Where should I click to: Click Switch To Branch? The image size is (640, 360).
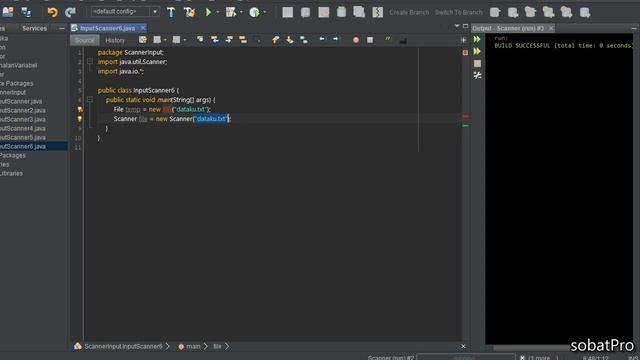(x=459, y=12)
